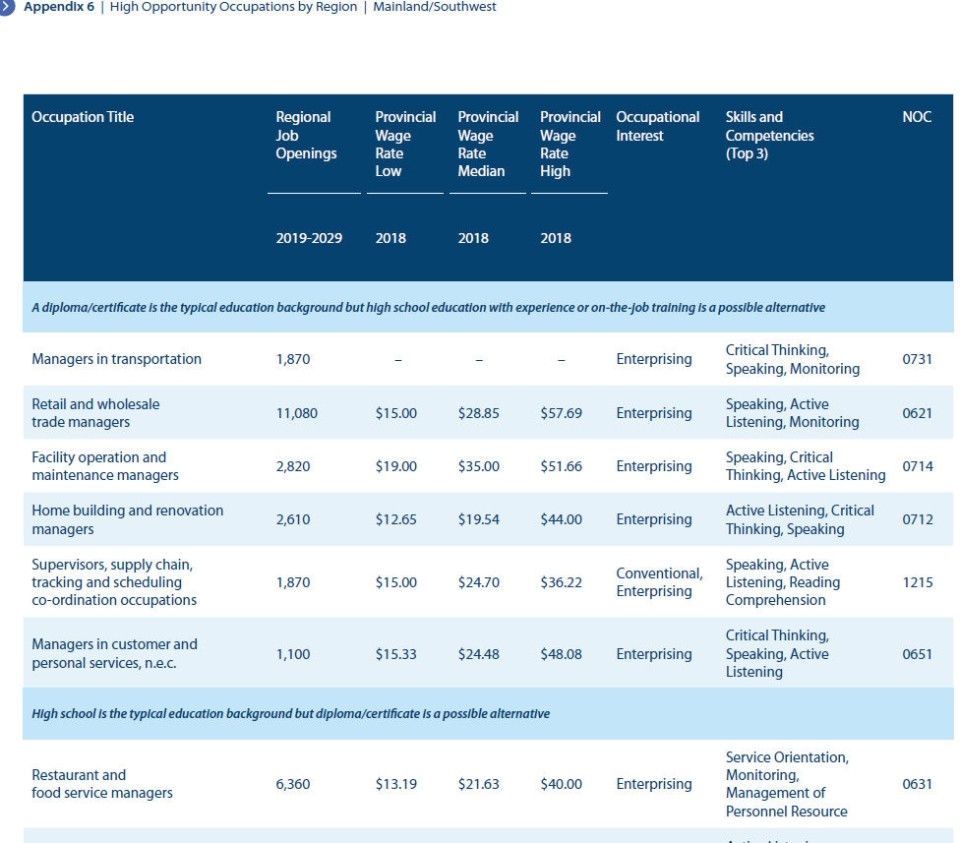Click 'Conventional, Enterprising' interest cell
Image resolution: width=960 pixels, height=843 pixels.
[659, 582]
